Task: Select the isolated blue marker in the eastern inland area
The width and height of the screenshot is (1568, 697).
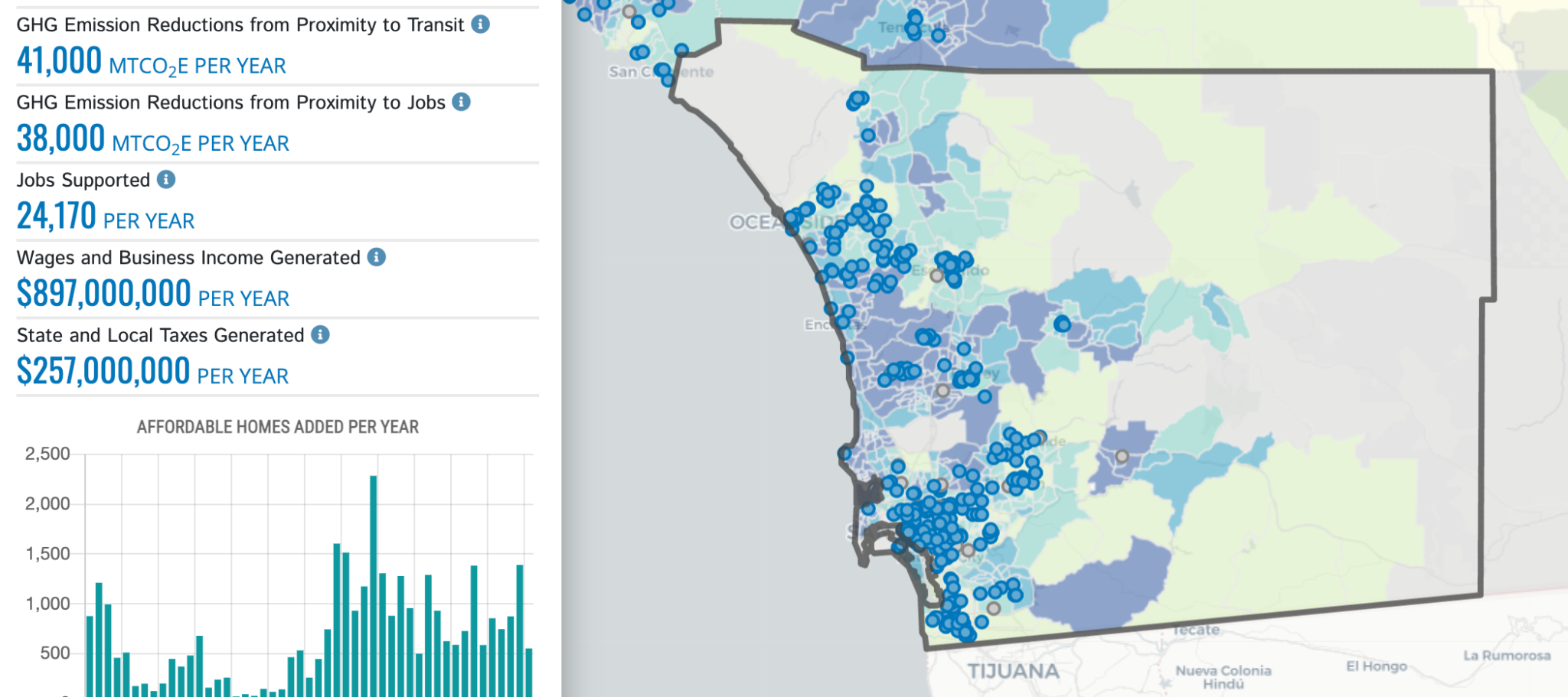Action: click(x=1064, y=324)
